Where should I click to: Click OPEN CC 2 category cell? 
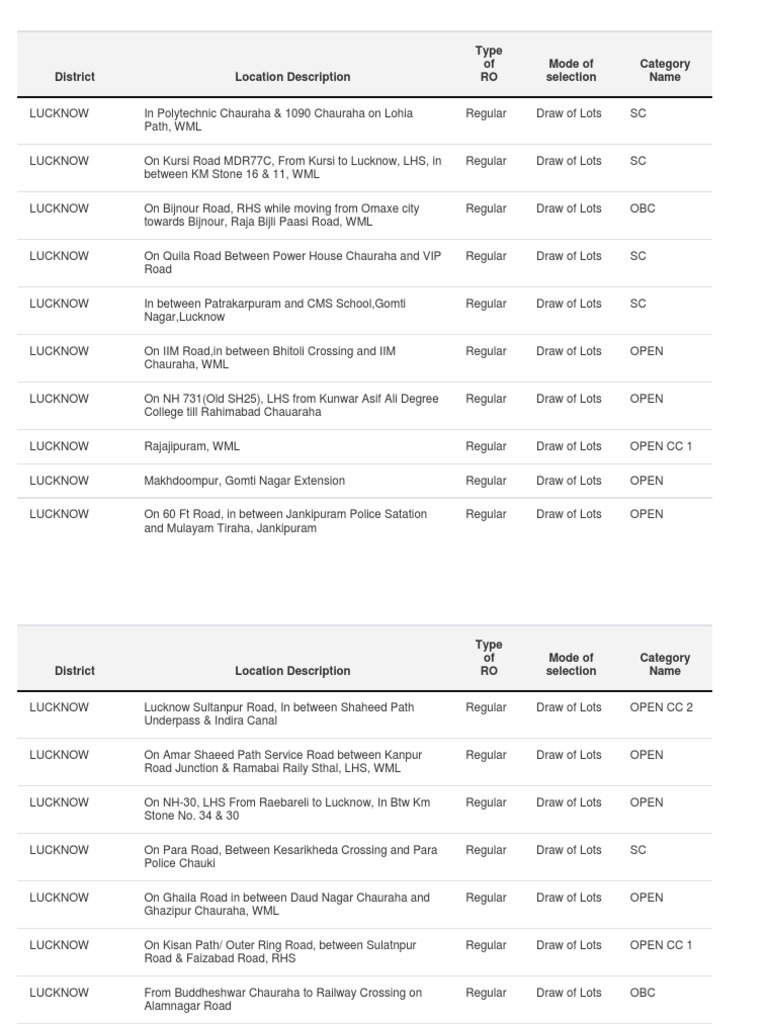(661, 708)
